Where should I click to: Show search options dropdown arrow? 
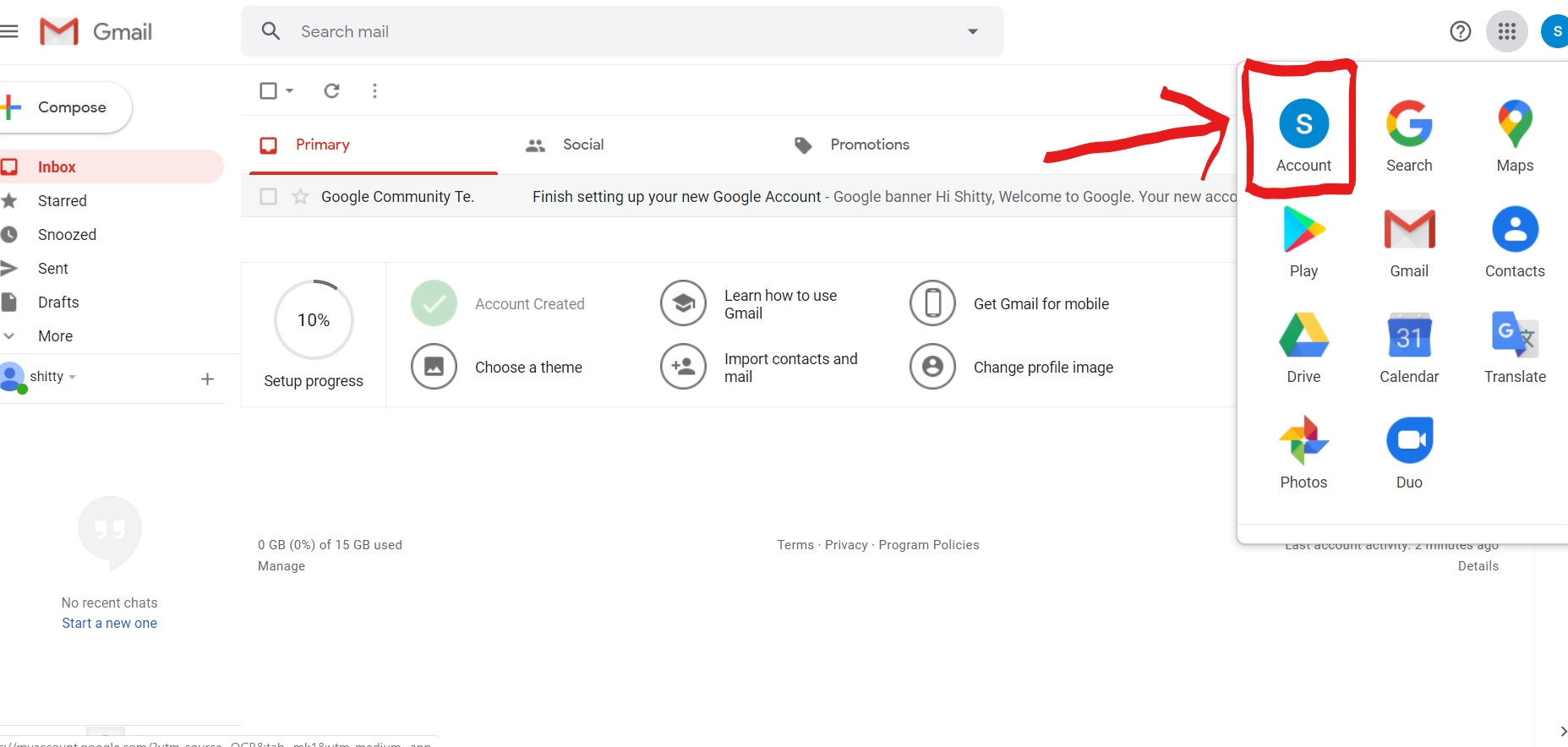pos(973,31)
